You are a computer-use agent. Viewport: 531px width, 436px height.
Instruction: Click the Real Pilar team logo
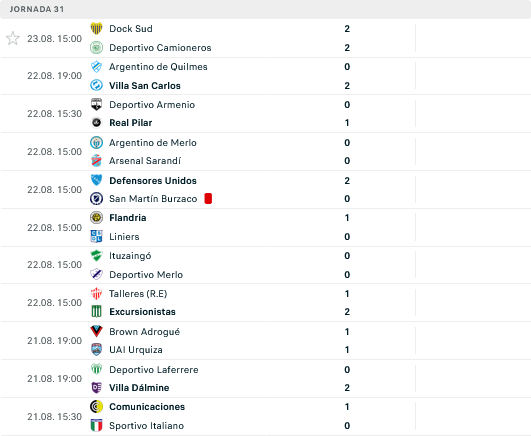tap(96, 123)
